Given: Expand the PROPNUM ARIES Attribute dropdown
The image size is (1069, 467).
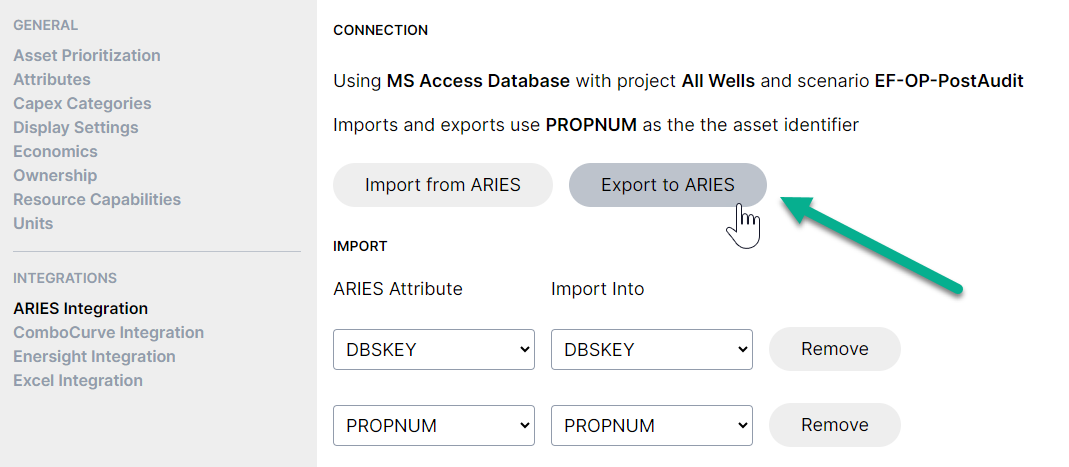Looking at the screenshot, I should (x=434, y=425).
